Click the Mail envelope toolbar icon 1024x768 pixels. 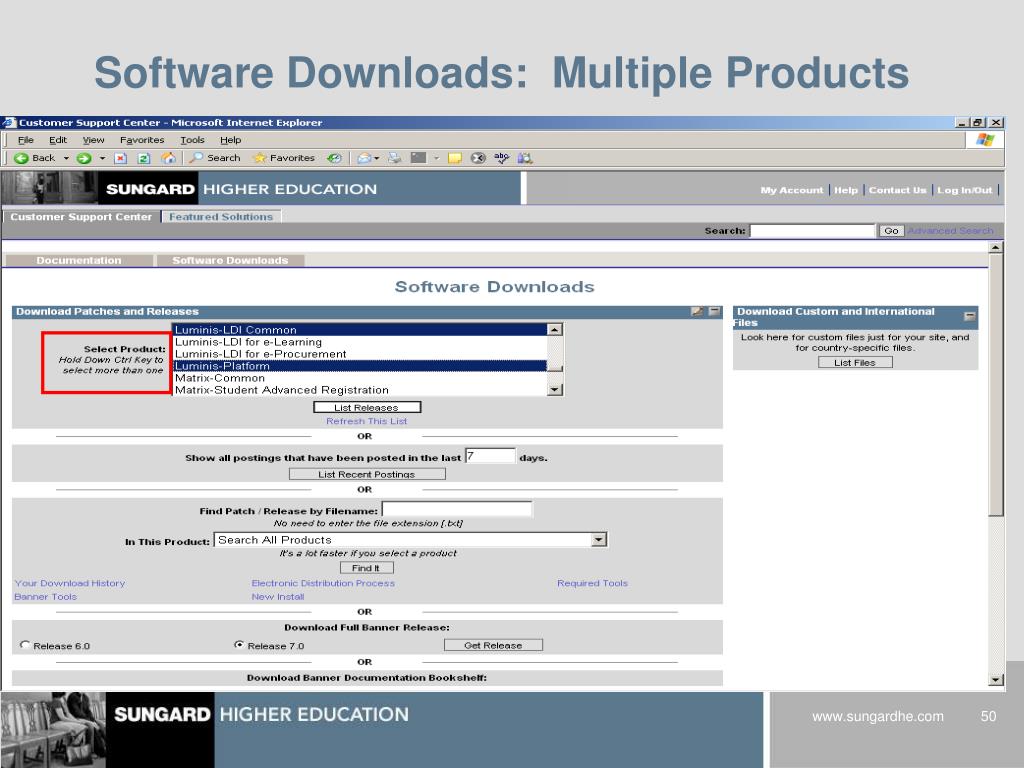[364, 158]
